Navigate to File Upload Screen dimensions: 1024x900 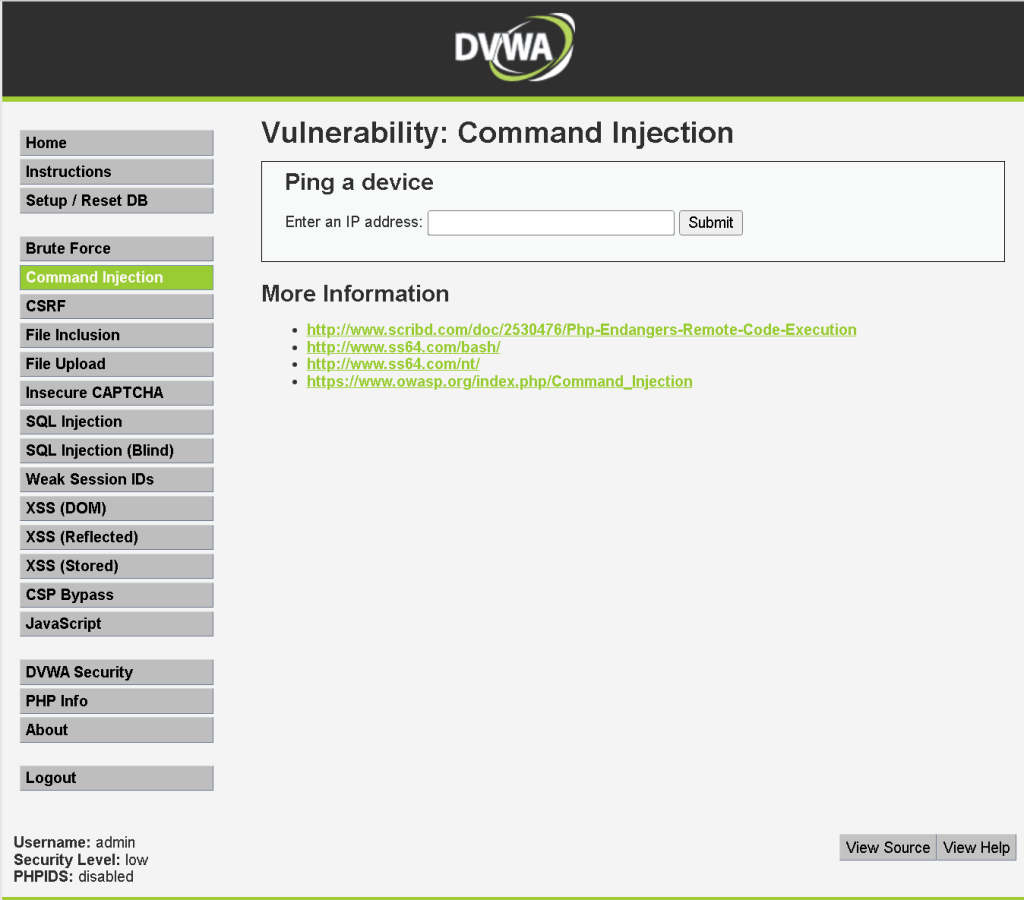(x=116, y=364)
